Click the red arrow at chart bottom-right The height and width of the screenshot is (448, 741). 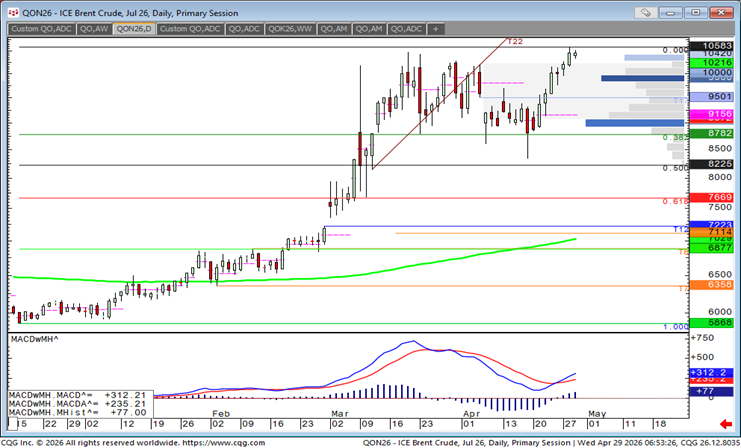click(x=725, y=423)
